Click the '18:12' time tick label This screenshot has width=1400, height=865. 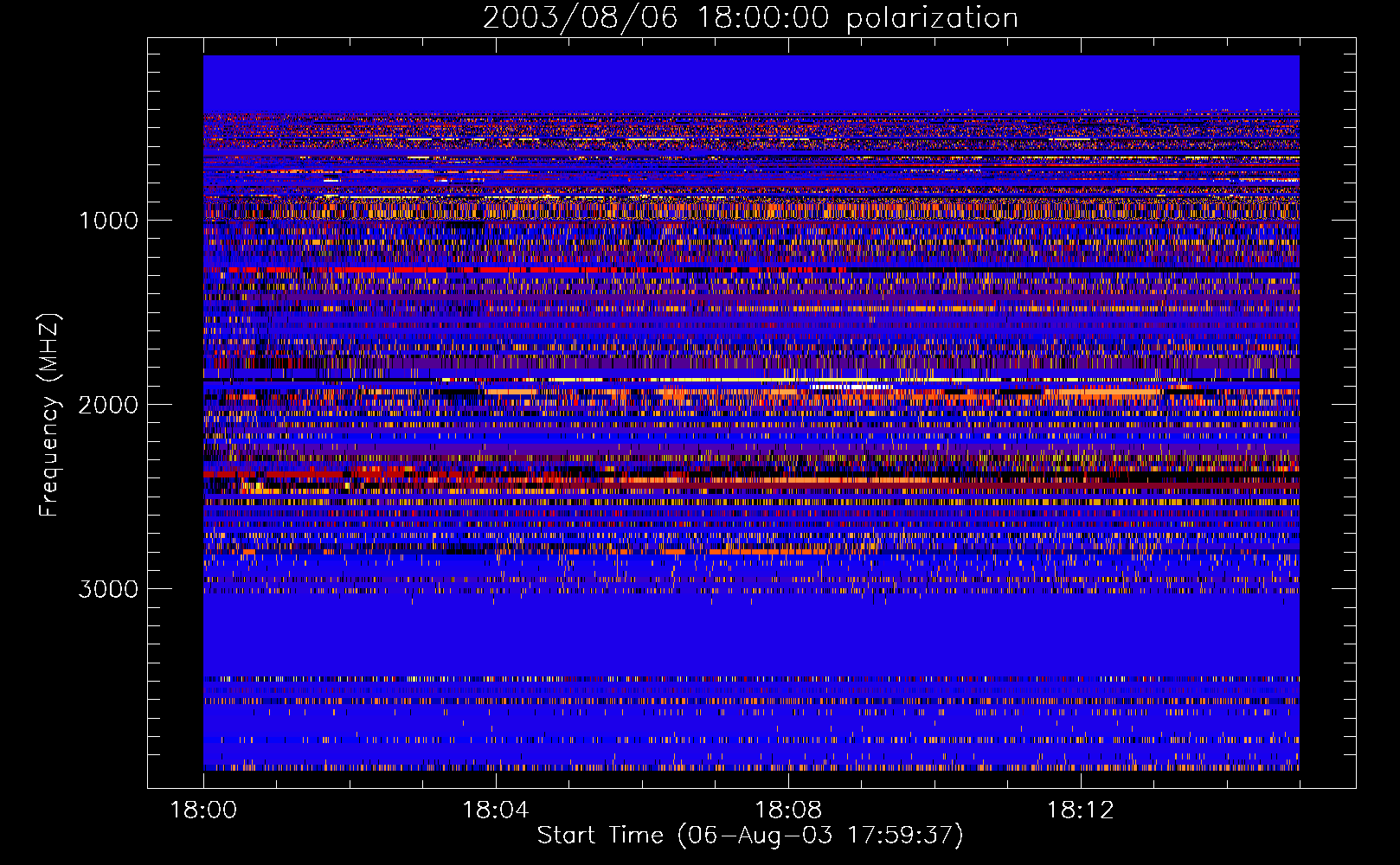pos(1081,811)
